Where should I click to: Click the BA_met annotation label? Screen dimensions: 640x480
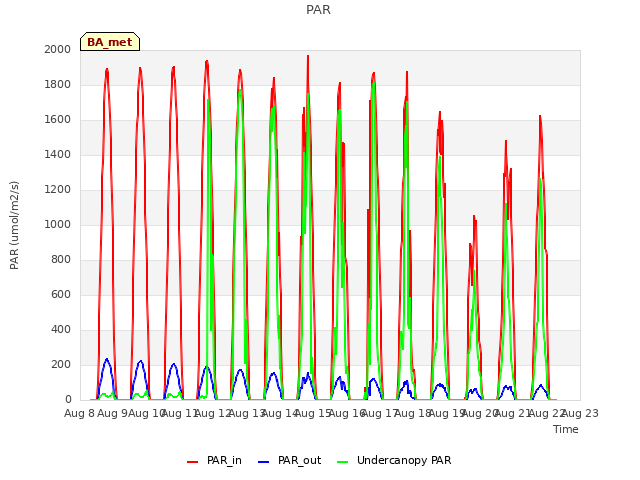(x=110, y=42)
